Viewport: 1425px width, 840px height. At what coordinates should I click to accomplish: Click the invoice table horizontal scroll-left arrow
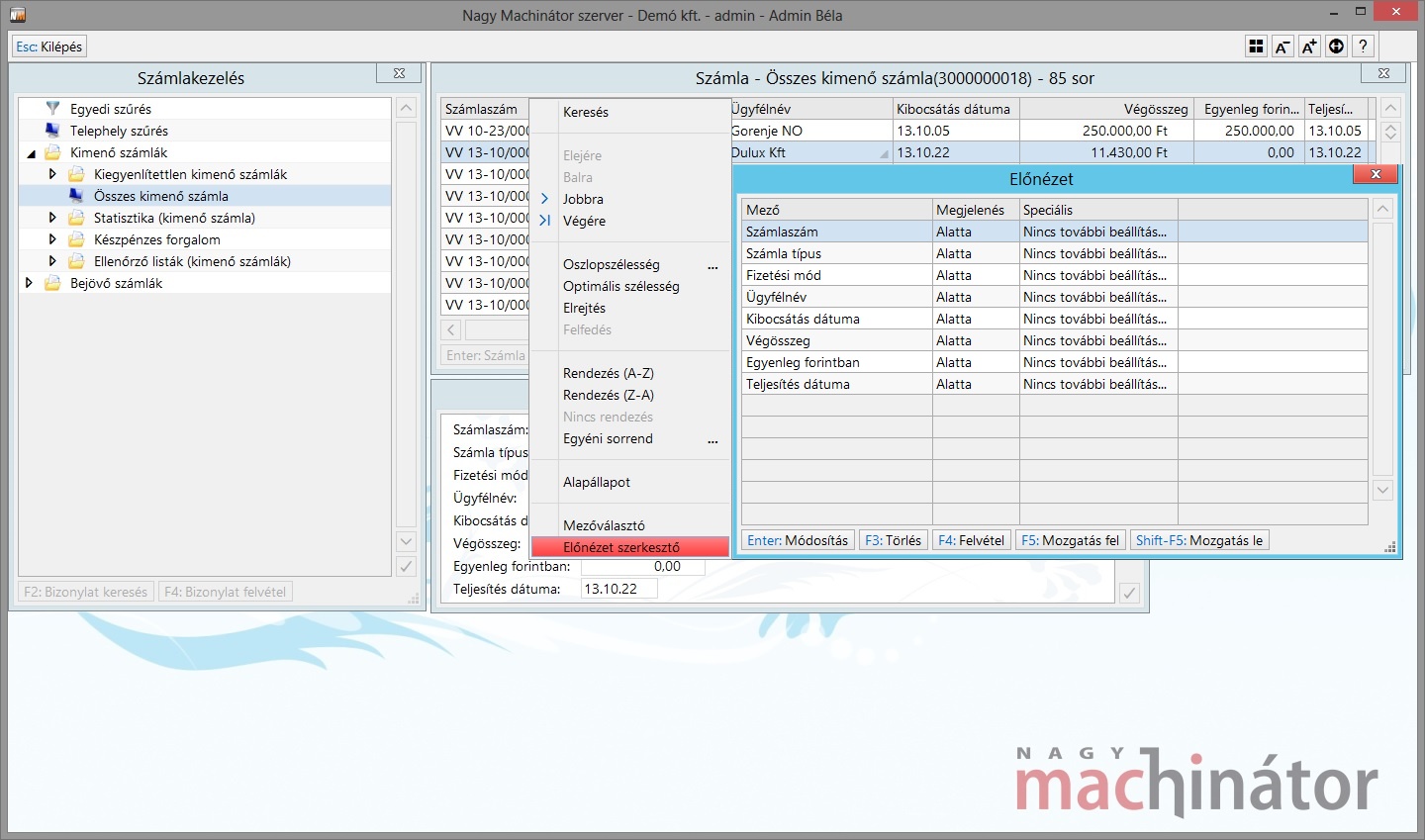coord(451,330)
